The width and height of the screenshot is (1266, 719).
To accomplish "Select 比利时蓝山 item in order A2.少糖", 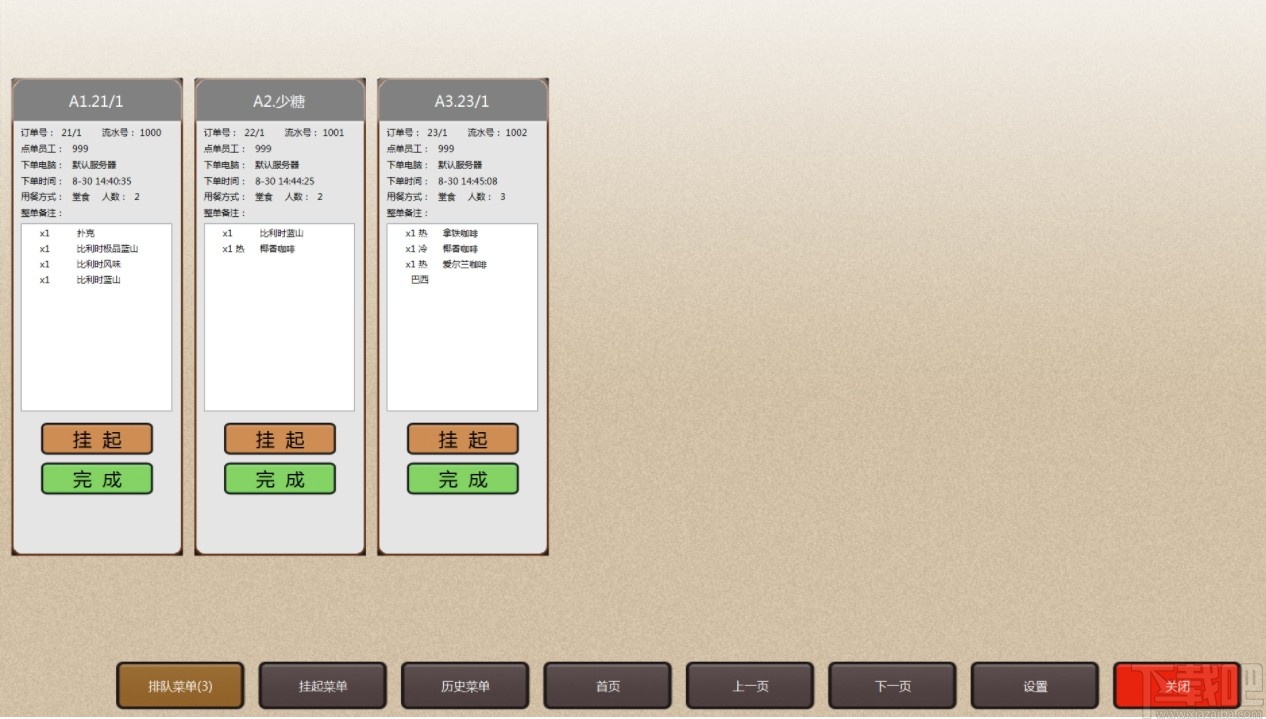I will 281,233.
